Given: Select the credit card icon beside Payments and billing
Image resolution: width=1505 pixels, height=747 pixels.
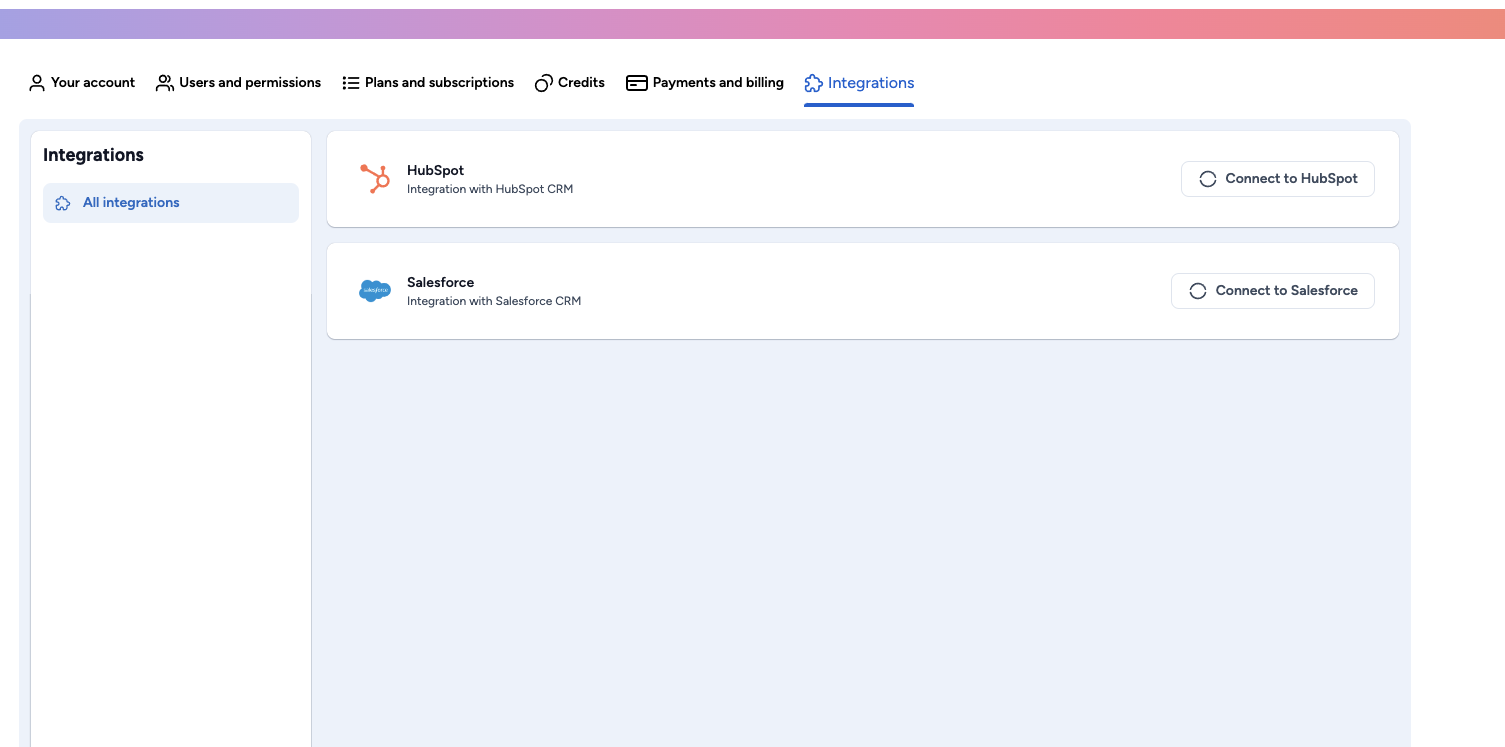Looking at the screenshot, I should coord(636,82).
